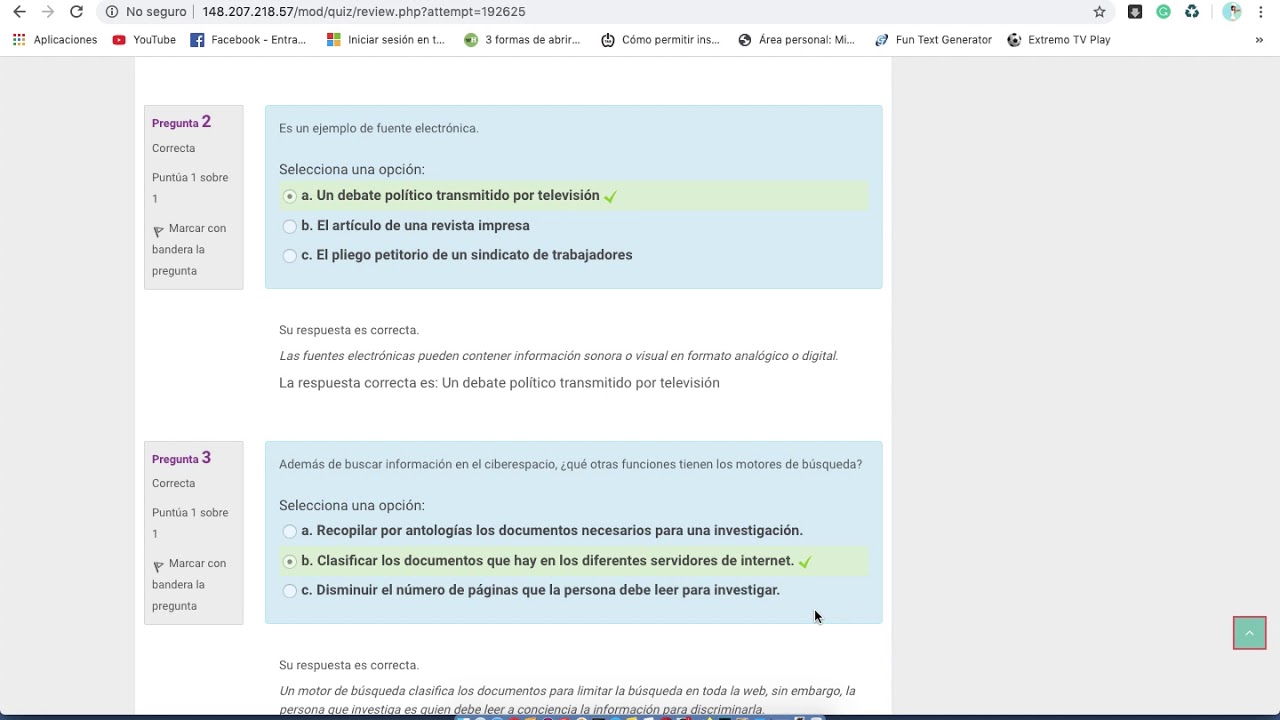Viewport: 1280px width, 720px height.
Task: Click the text 'Es un ejemplo de fuente electrónica.'
Action: coord(379,128)
